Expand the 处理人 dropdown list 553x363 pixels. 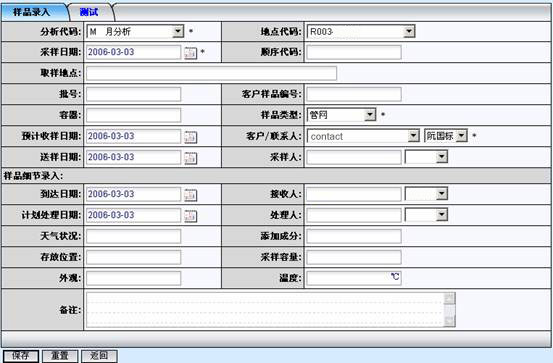point(442,215)
